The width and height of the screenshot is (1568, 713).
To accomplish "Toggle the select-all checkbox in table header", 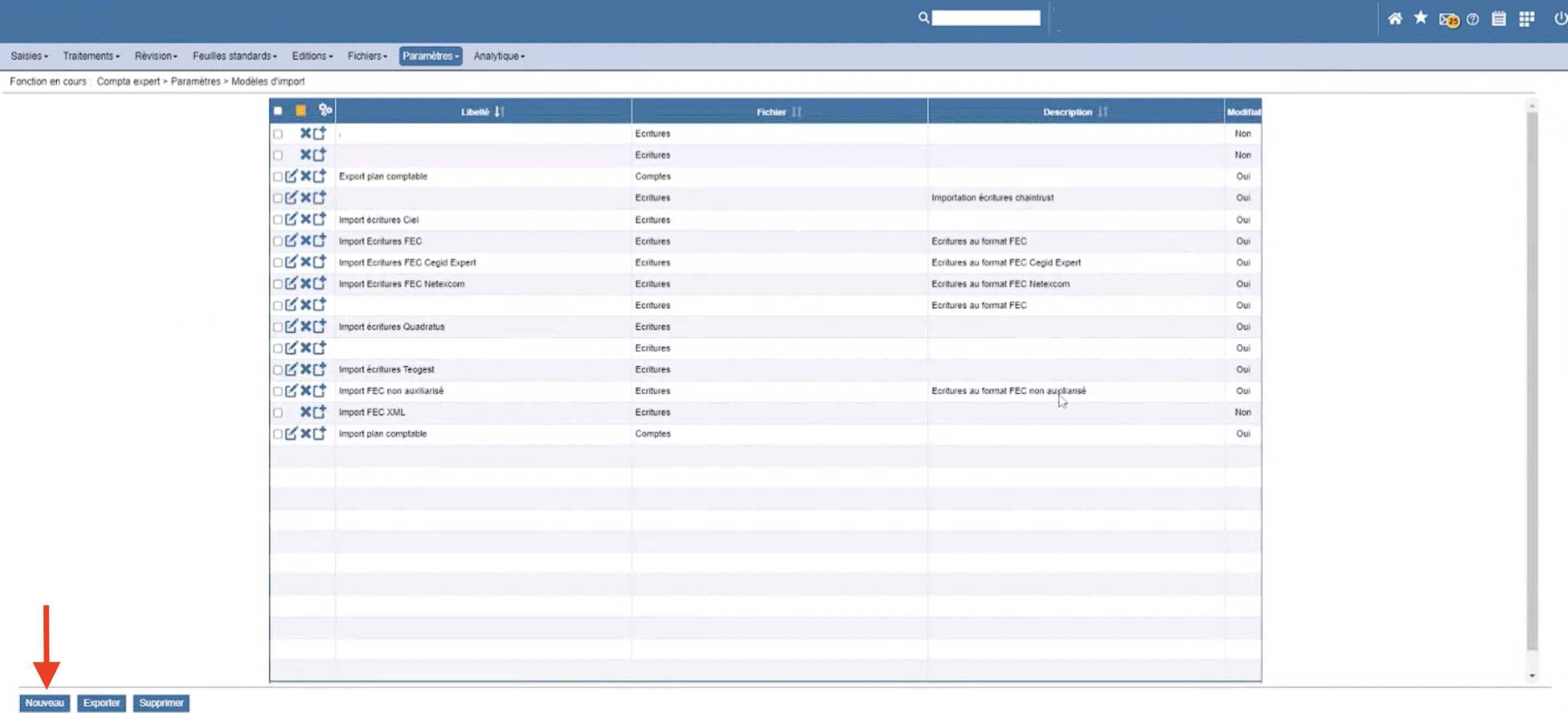I will click(x=278, y=110).
